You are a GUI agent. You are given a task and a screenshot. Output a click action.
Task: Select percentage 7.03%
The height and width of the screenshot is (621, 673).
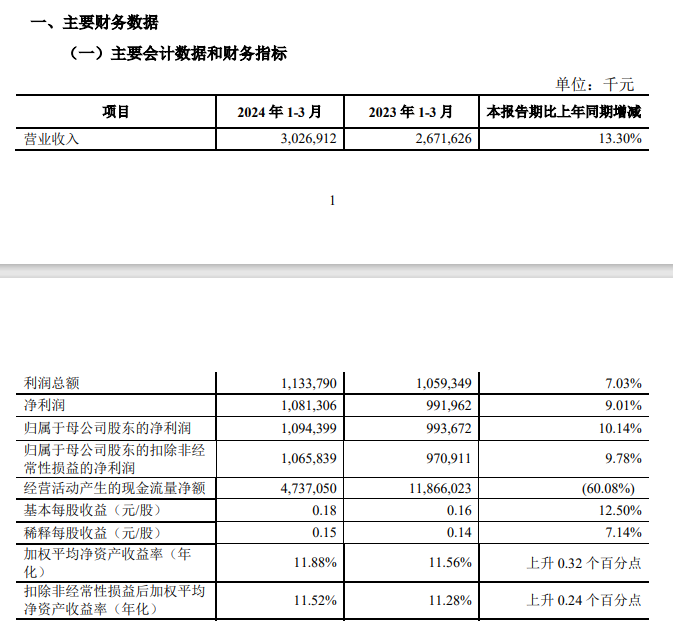pyautogui.click(x=623, y=383)
